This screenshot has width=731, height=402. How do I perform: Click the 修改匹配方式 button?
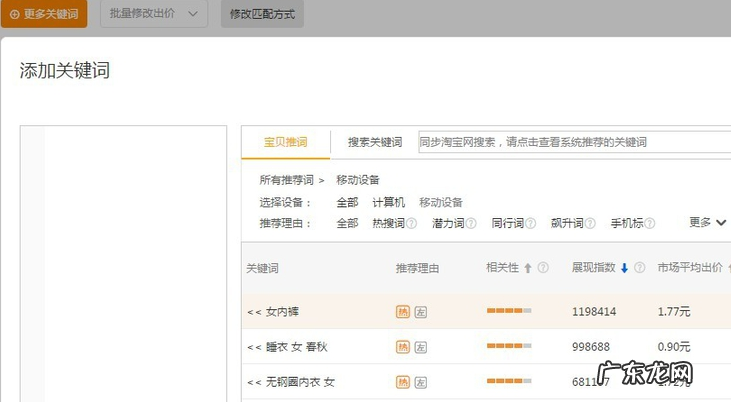click(262, 14)
